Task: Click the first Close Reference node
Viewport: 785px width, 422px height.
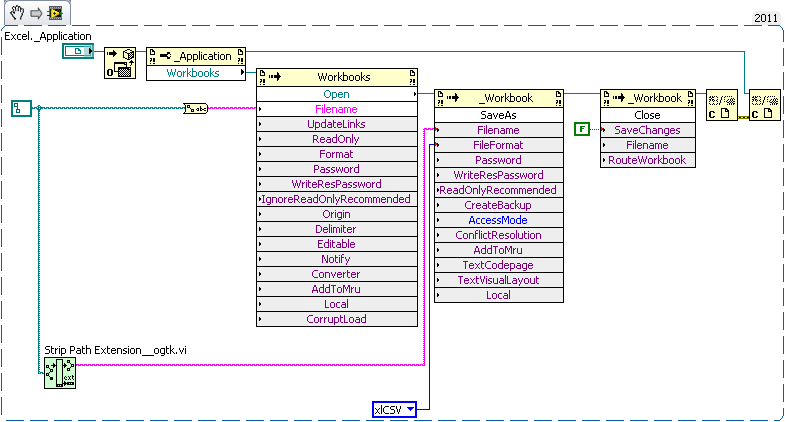Action: click(x=721, y=105)
